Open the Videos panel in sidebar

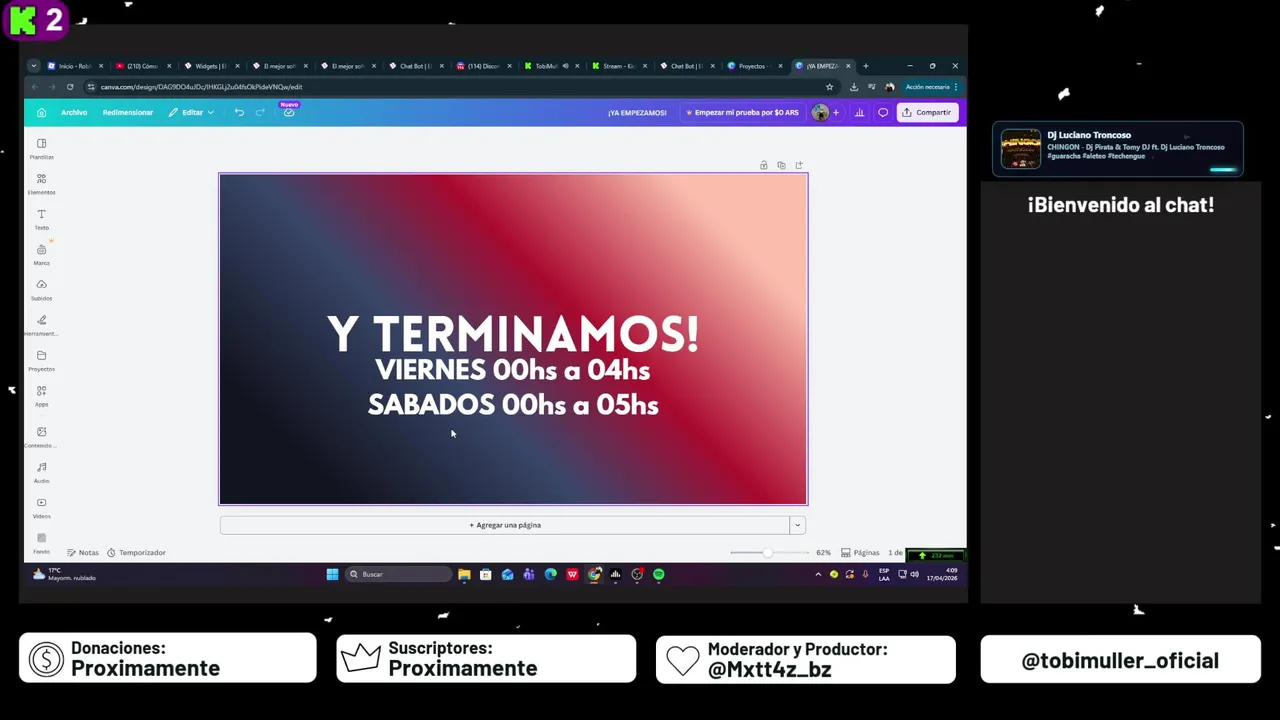tap(41, 508)
